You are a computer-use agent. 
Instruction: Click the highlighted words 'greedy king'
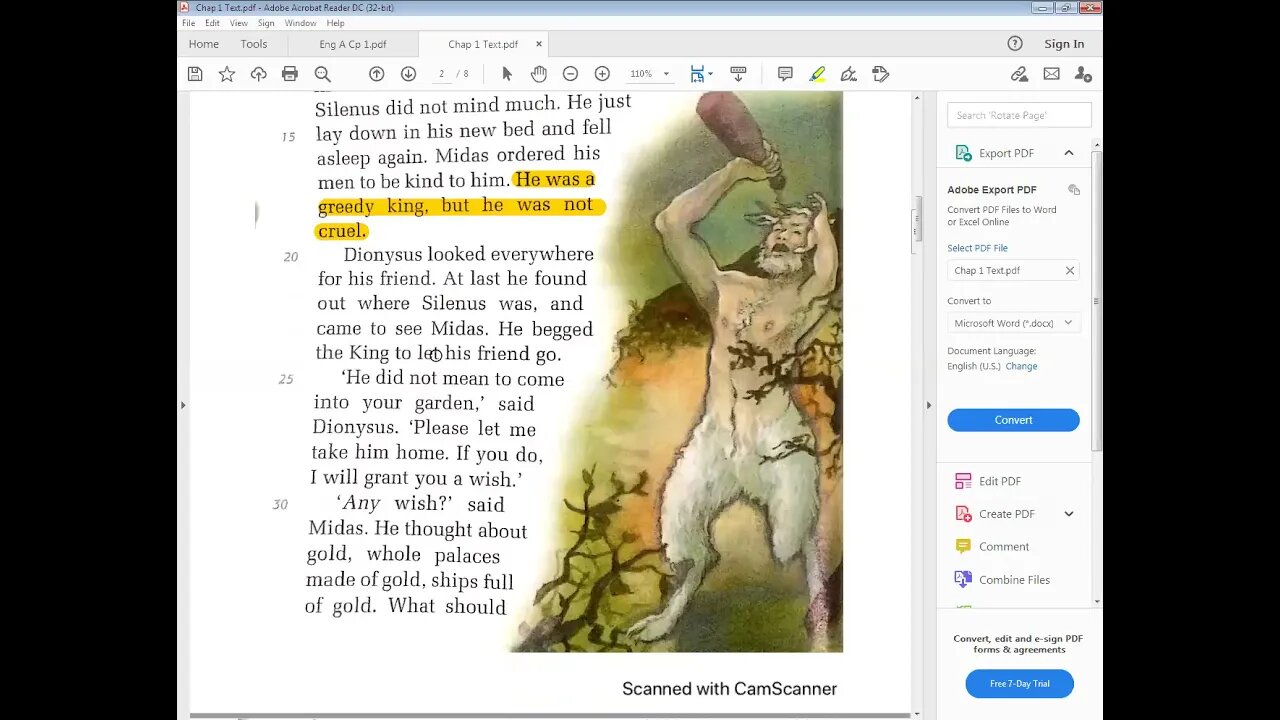coord(373,206)
